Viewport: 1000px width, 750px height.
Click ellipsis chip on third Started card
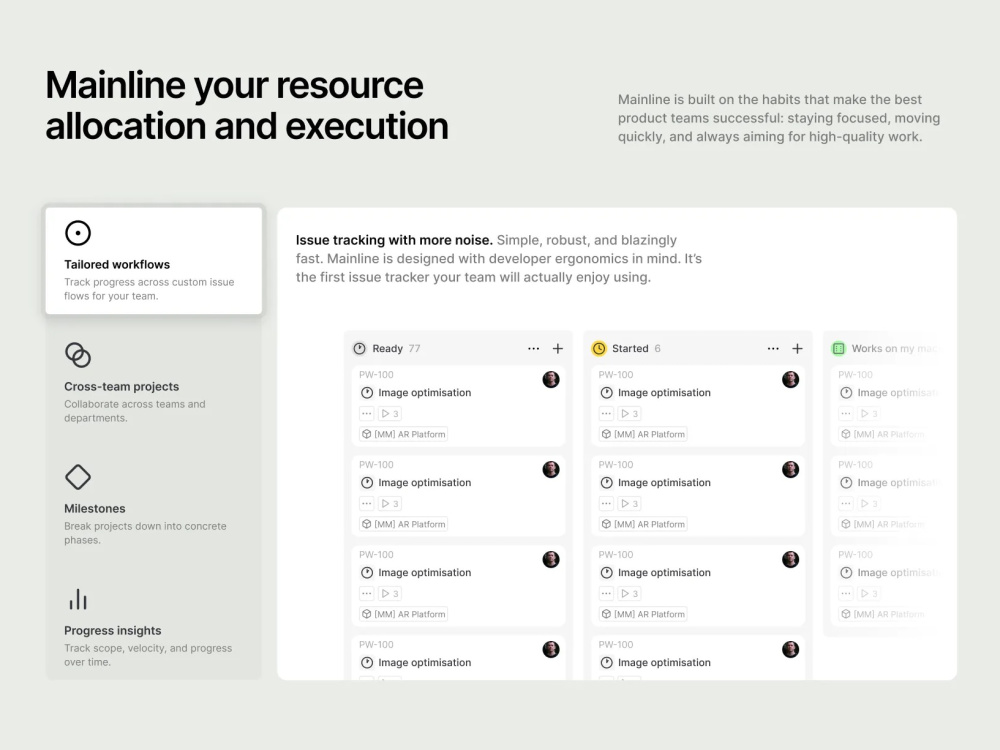pyautogui.click(x=607, y=593)
